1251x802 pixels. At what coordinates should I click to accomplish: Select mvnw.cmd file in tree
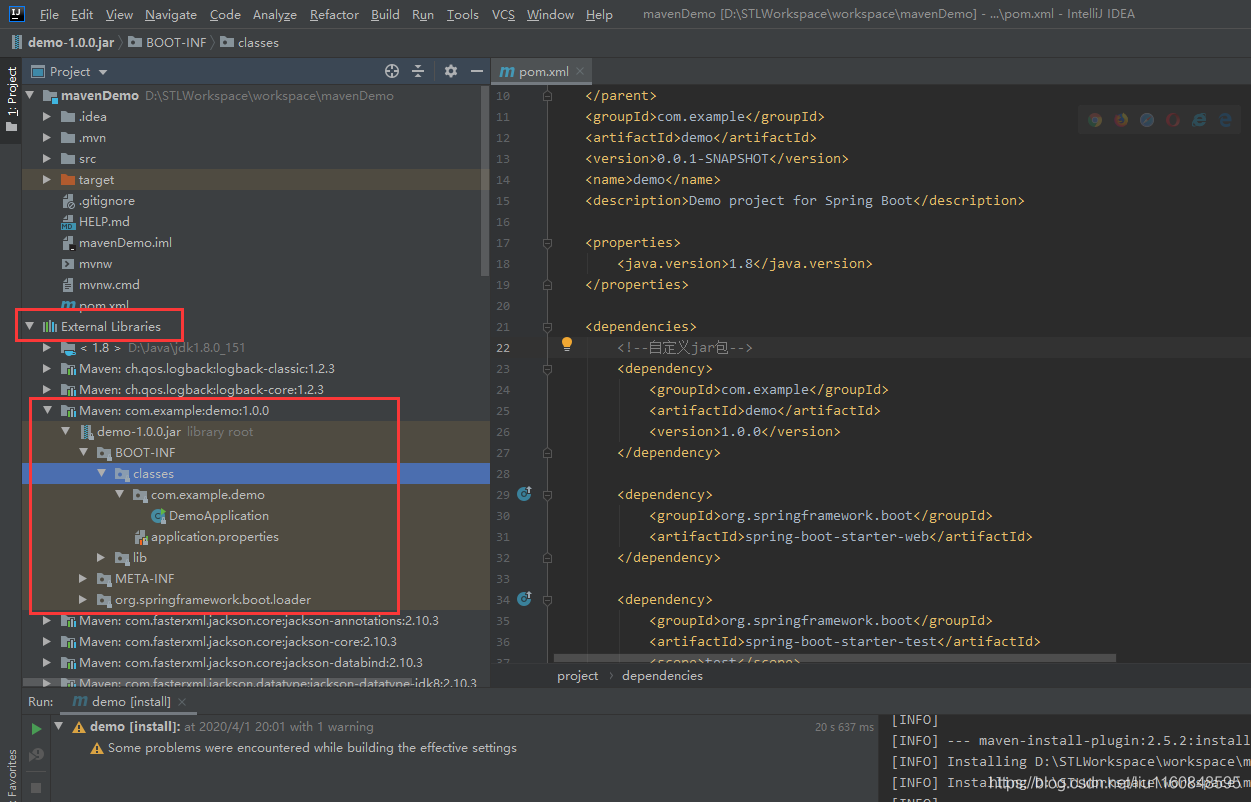pyautogui.click(x=109, y=285)
